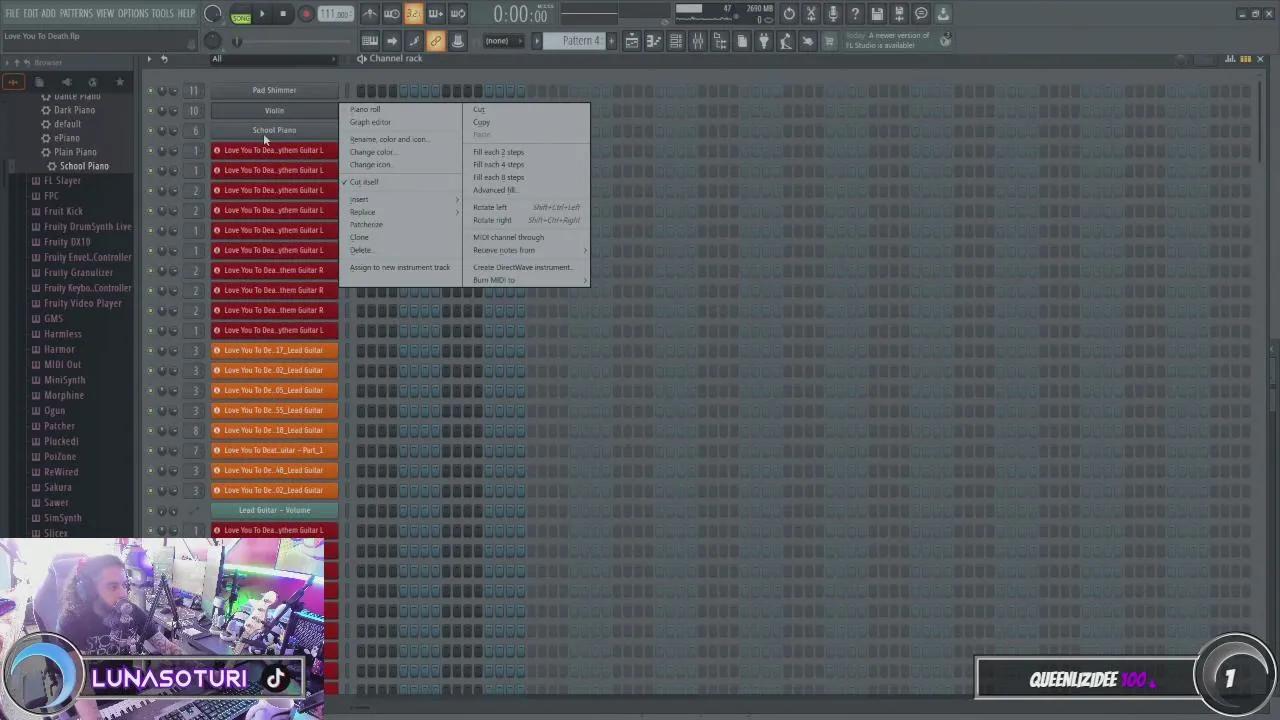Click the export download toolbar icon

[943, 14]
